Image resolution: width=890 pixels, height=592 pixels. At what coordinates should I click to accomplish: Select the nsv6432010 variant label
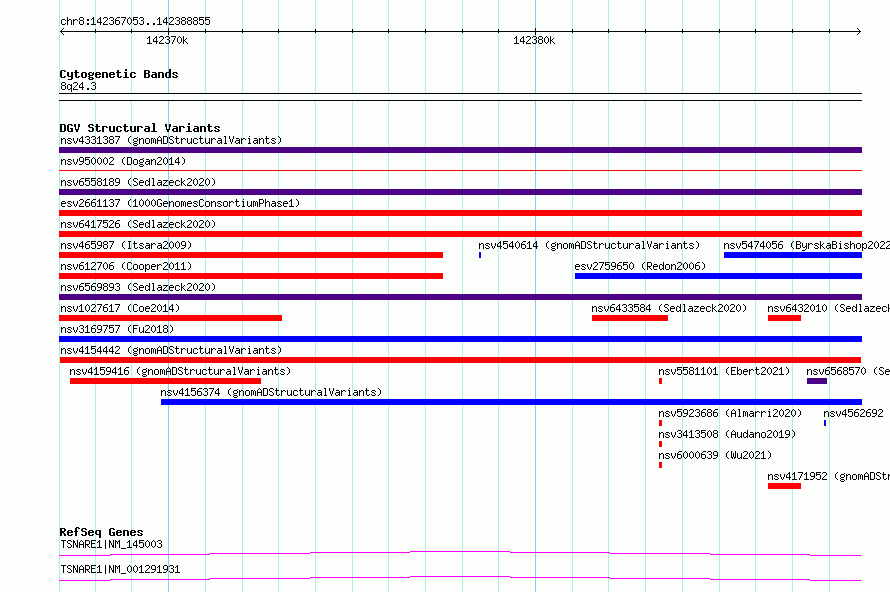tap(829, 308)
